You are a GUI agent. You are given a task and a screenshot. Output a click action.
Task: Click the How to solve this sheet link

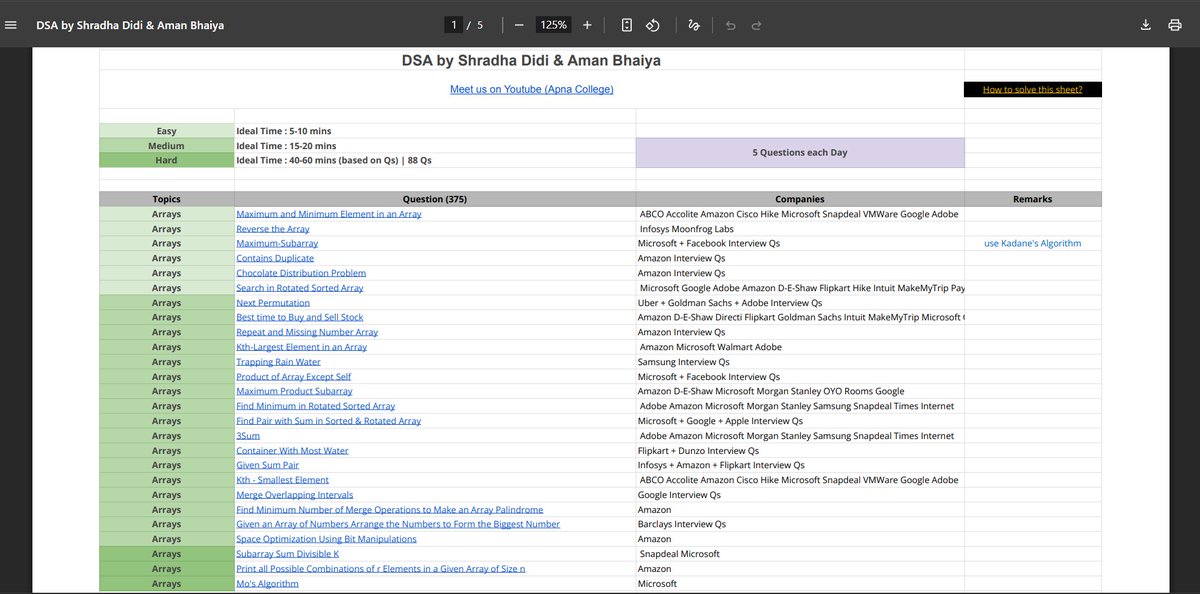tap(1032, 89)
